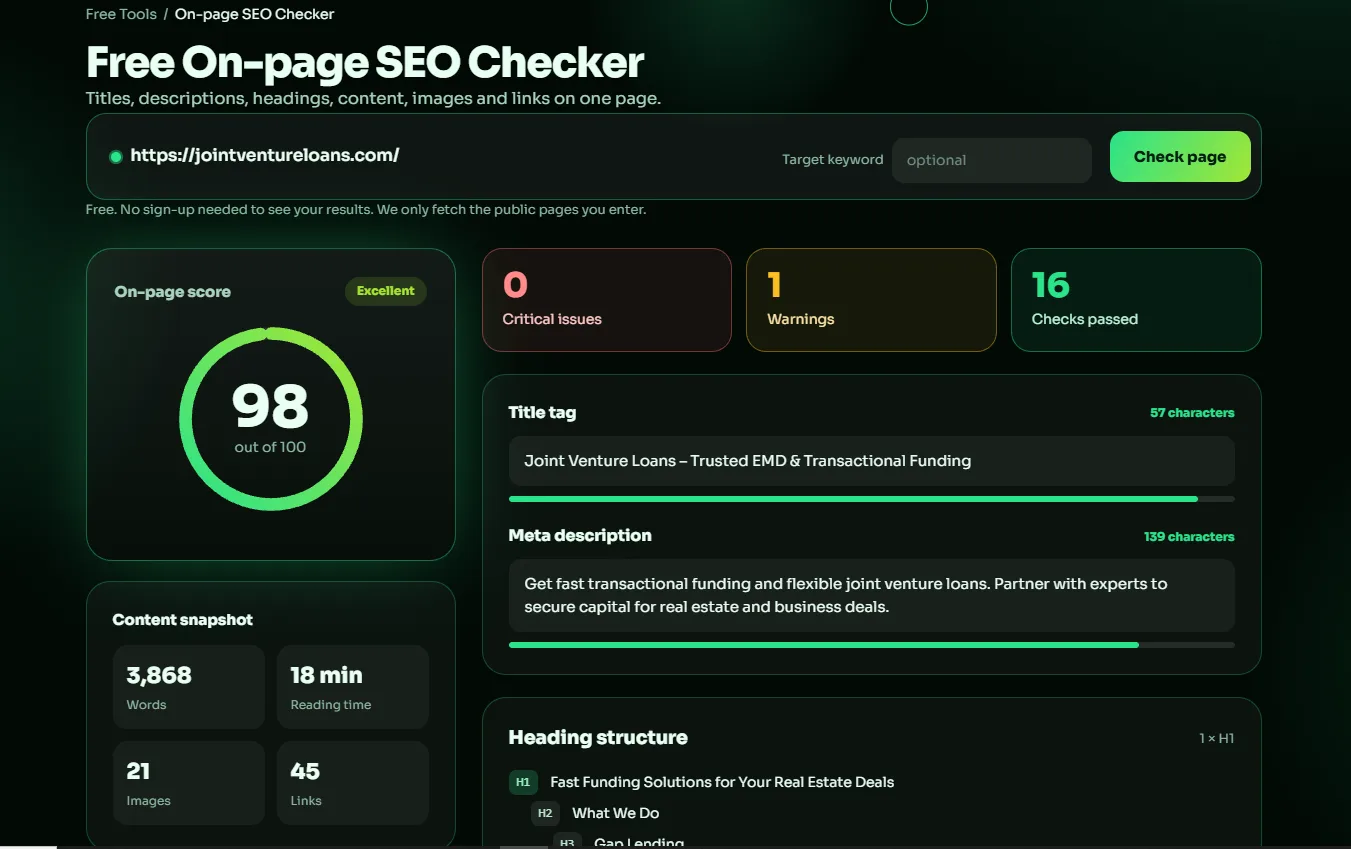
Task: Open the Free Tools breadcrumb link
Action: tap(121, 14)
